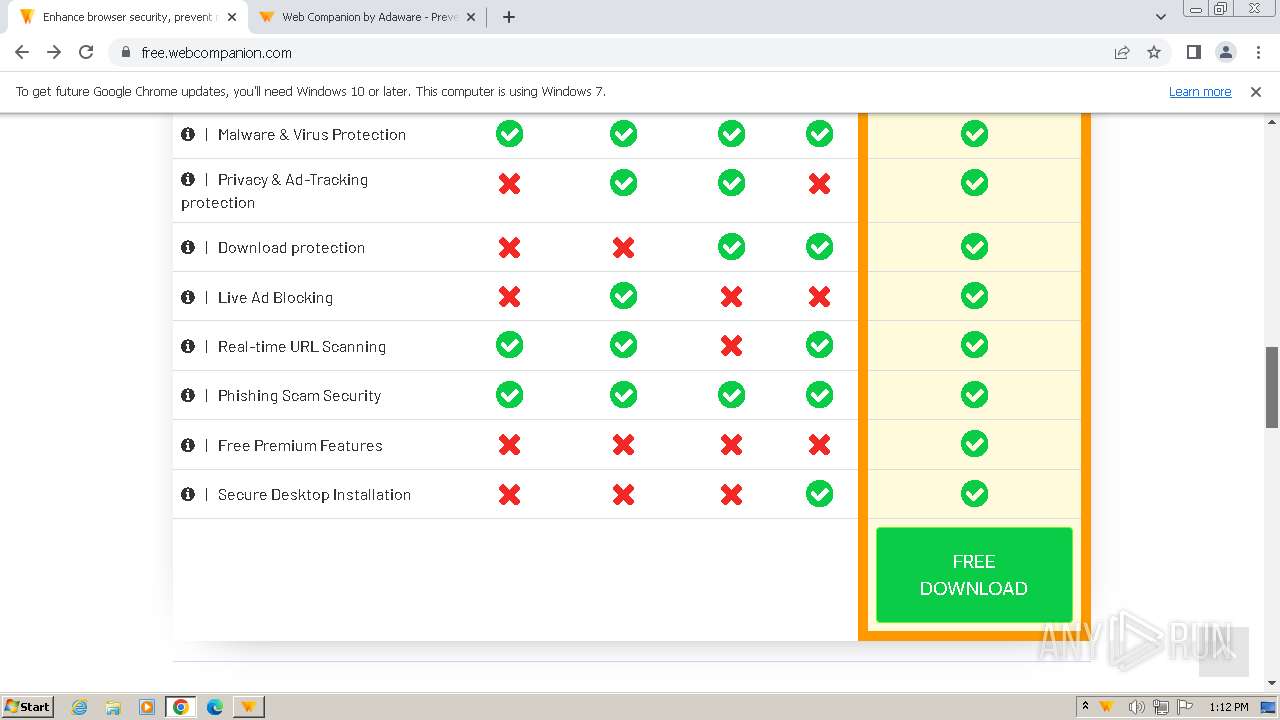Viewport: 1280px width, 720px height.
Task: Click Download protection row label
Action: [291, 248]
